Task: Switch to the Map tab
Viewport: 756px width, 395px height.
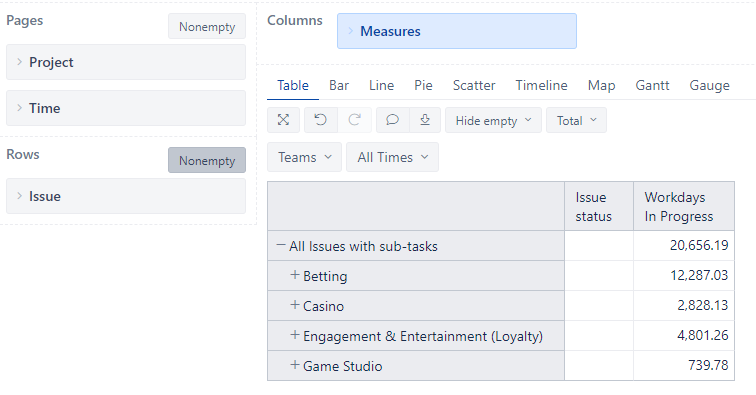Action: [x=601, y=85]
